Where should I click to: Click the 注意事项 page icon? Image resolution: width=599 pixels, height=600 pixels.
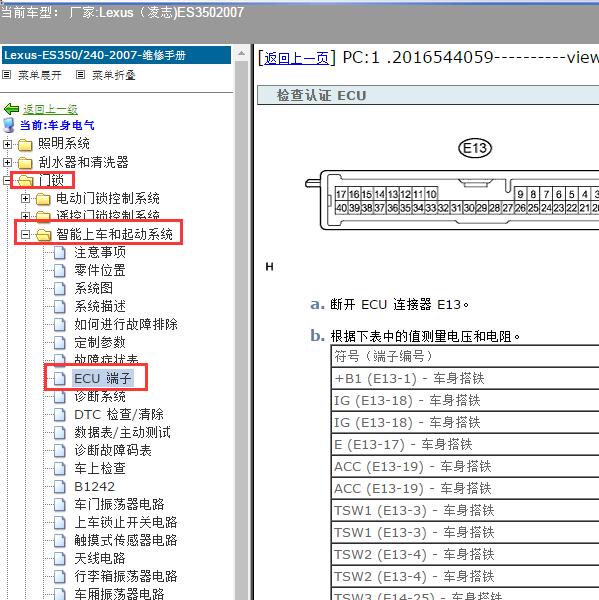[x=59, y=253]
